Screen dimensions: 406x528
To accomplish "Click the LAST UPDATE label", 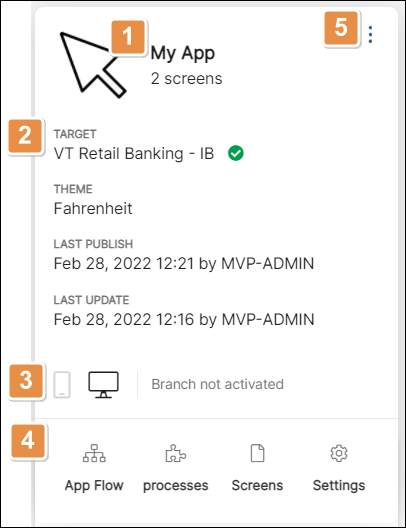I will (91, 300).
